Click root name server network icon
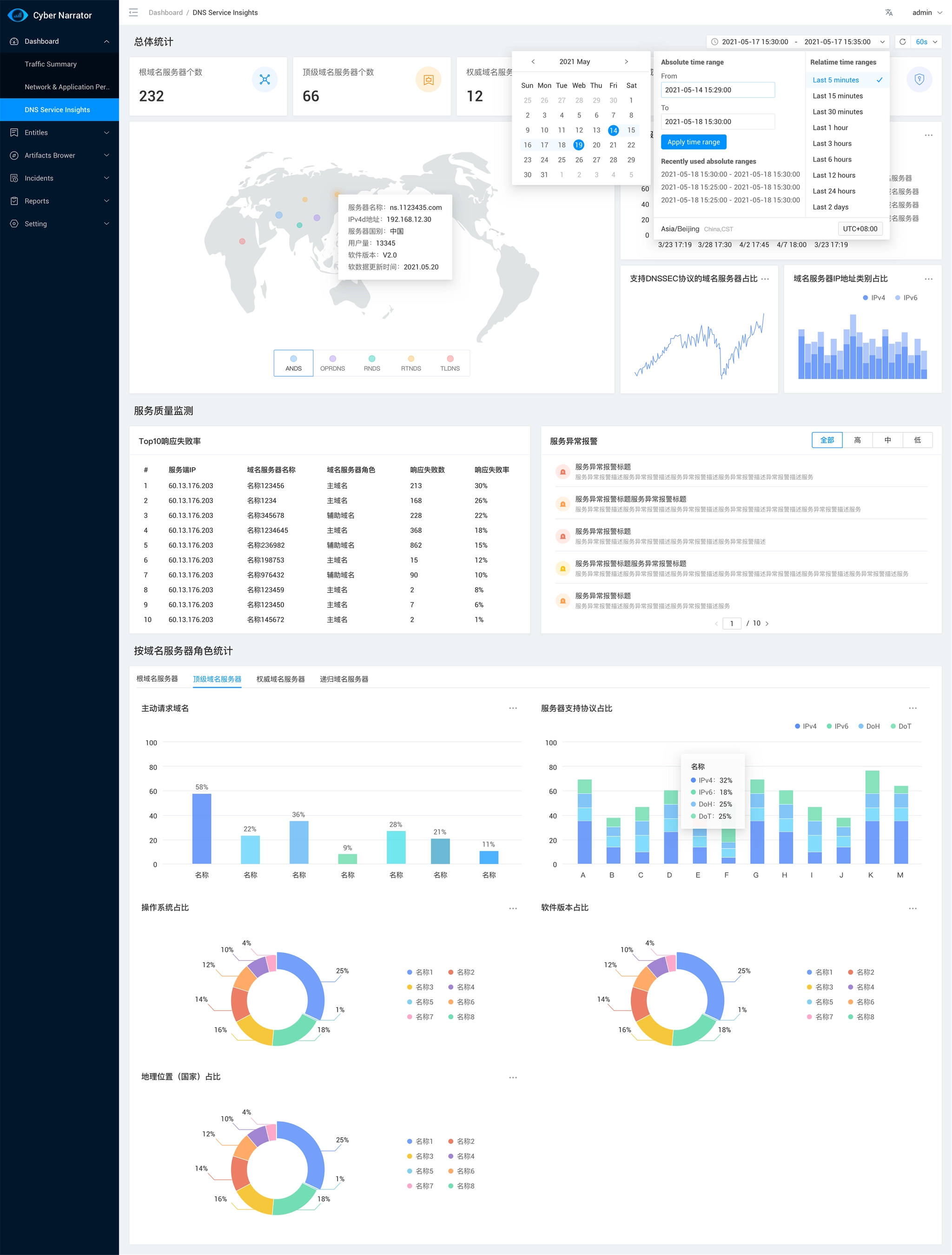Screen dimensions: 952x1255 tap(264, 80)
